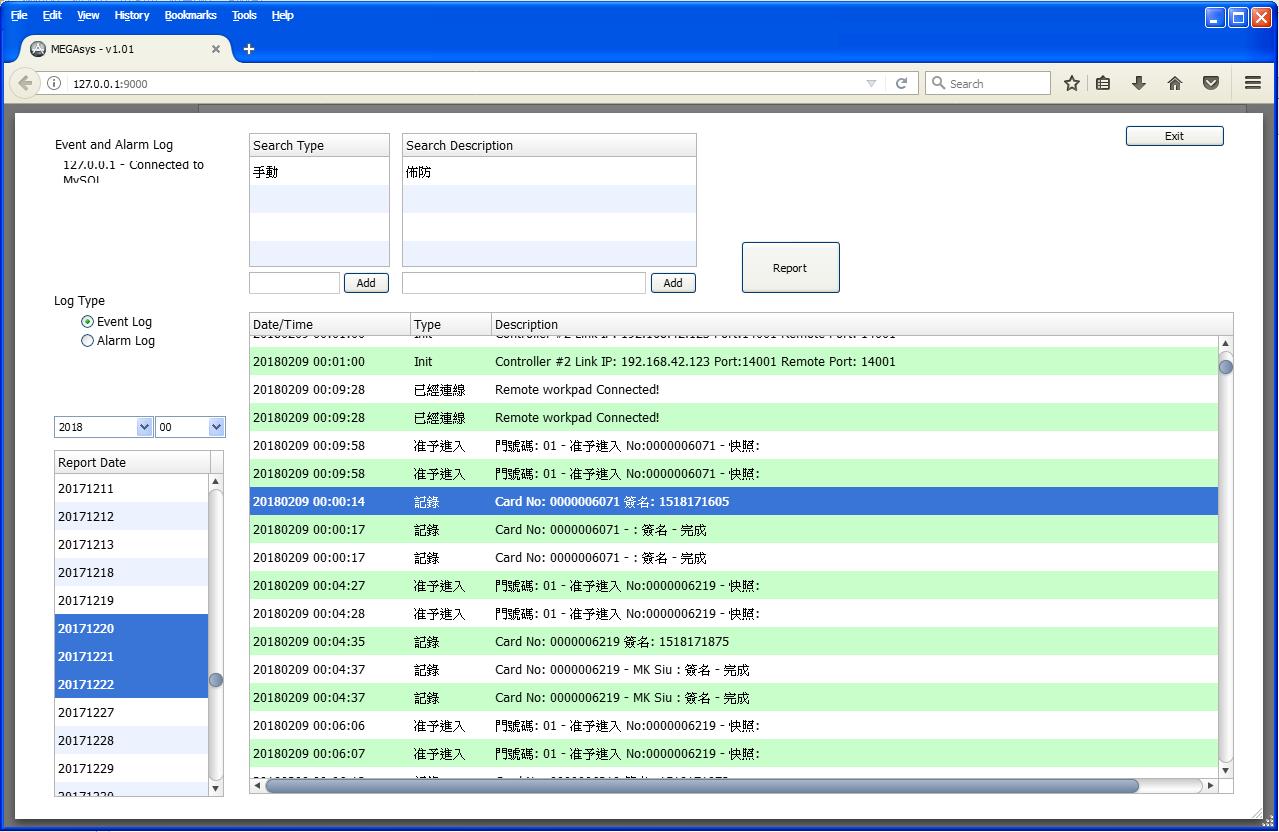Reload the page with the refresh icon

pyautogui.click(x=901, y=84)
